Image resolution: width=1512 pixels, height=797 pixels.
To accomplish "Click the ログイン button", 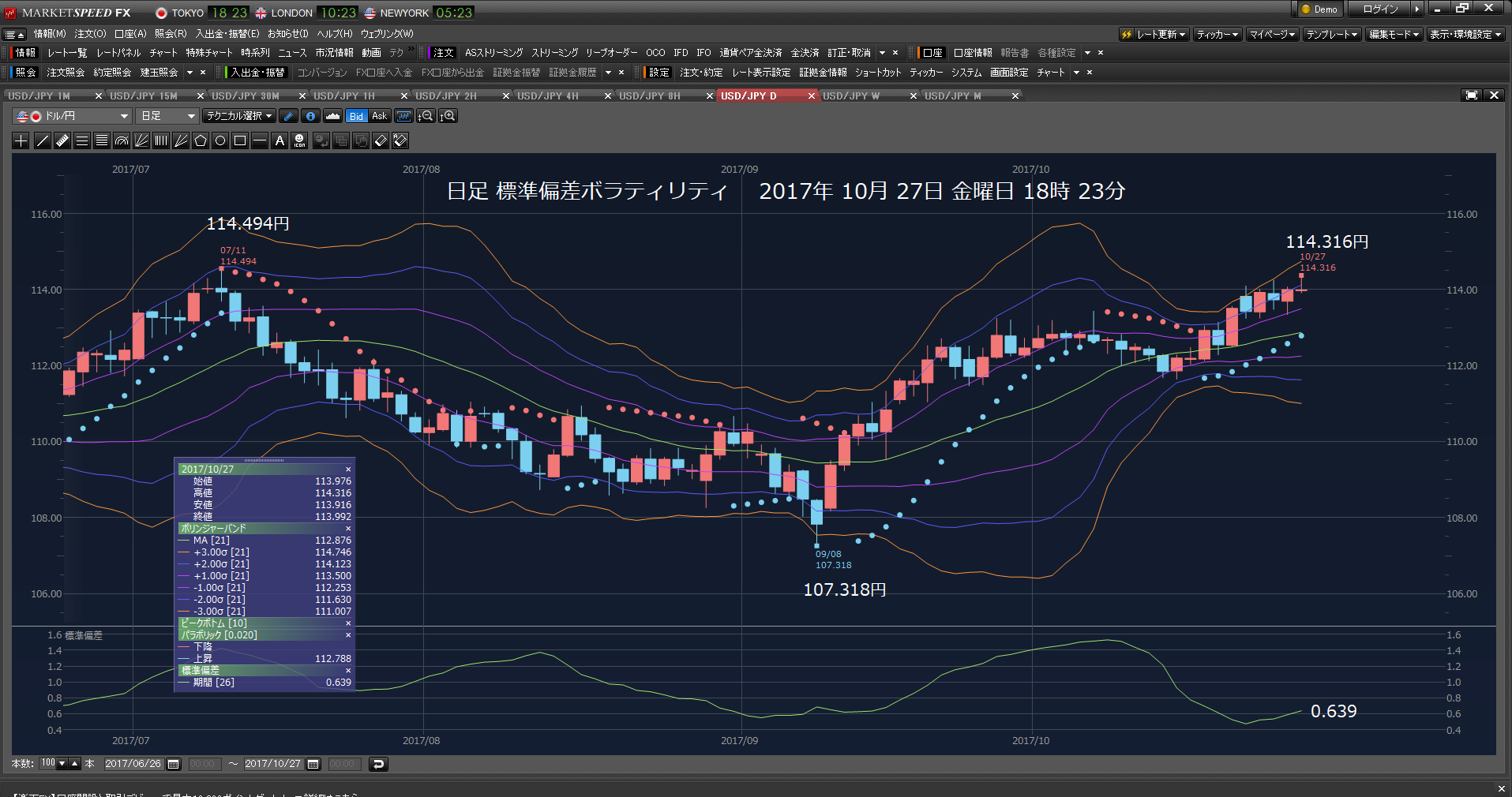I will pyautogui.click(x=1380, y=9).
